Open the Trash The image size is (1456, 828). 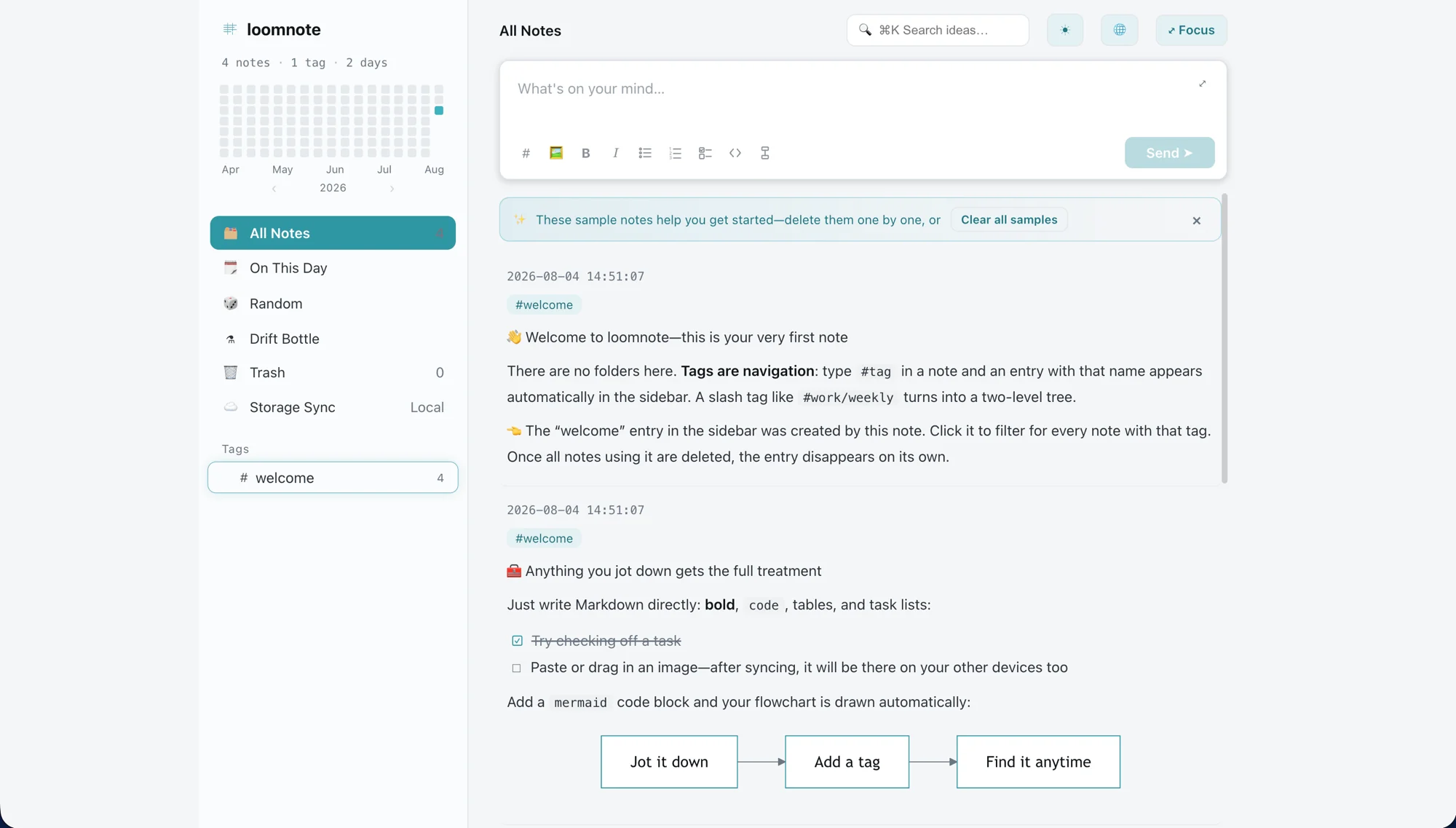pos(333,373)
